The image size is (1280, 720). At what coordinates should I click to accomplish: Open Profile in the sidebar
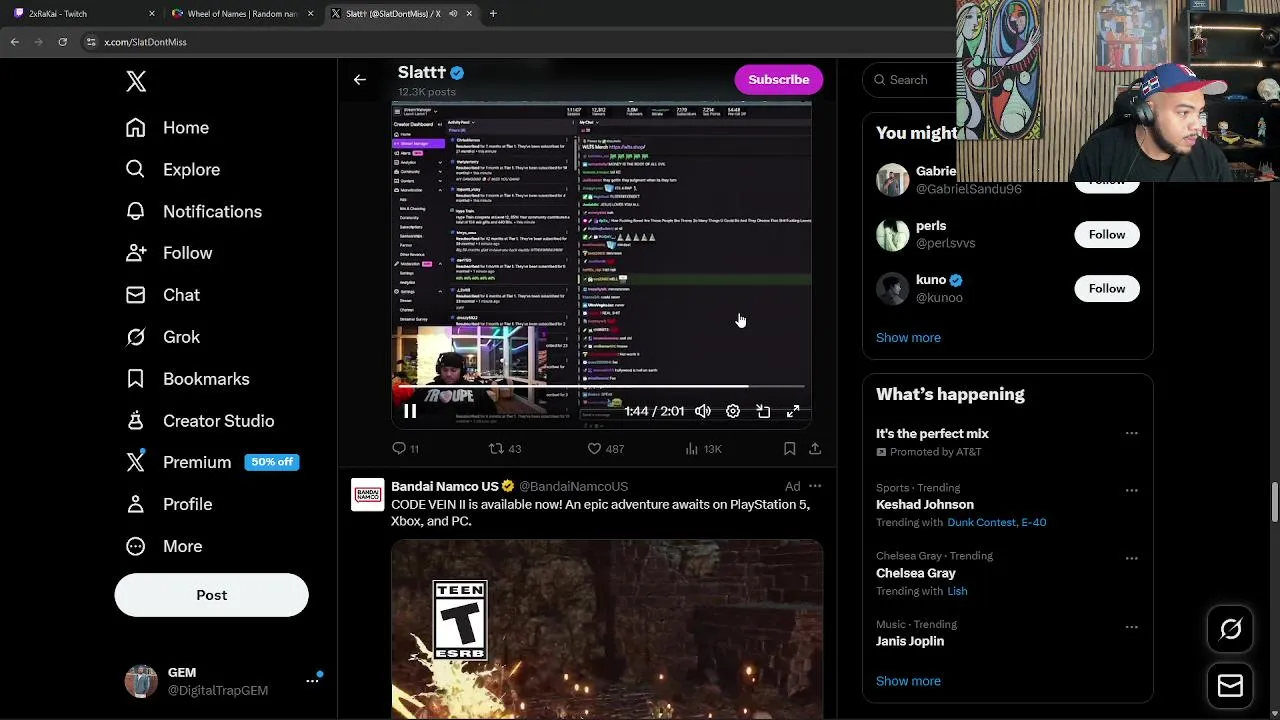169,504
